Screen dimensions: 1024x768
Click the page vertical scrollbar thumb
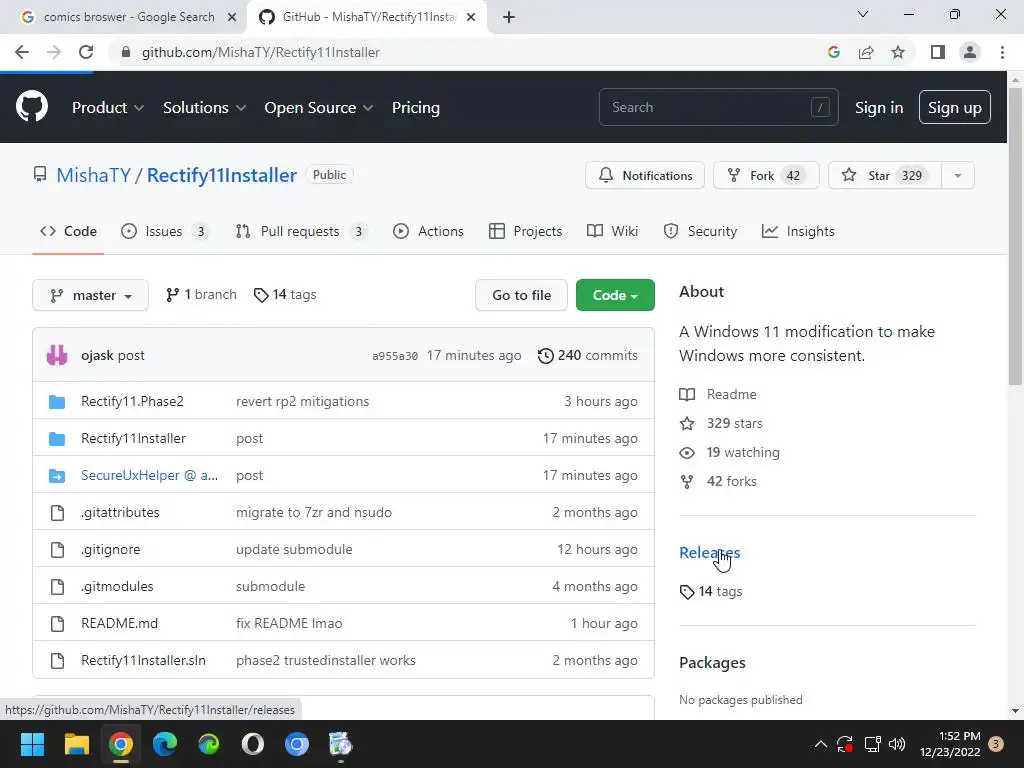[1015, 235]
